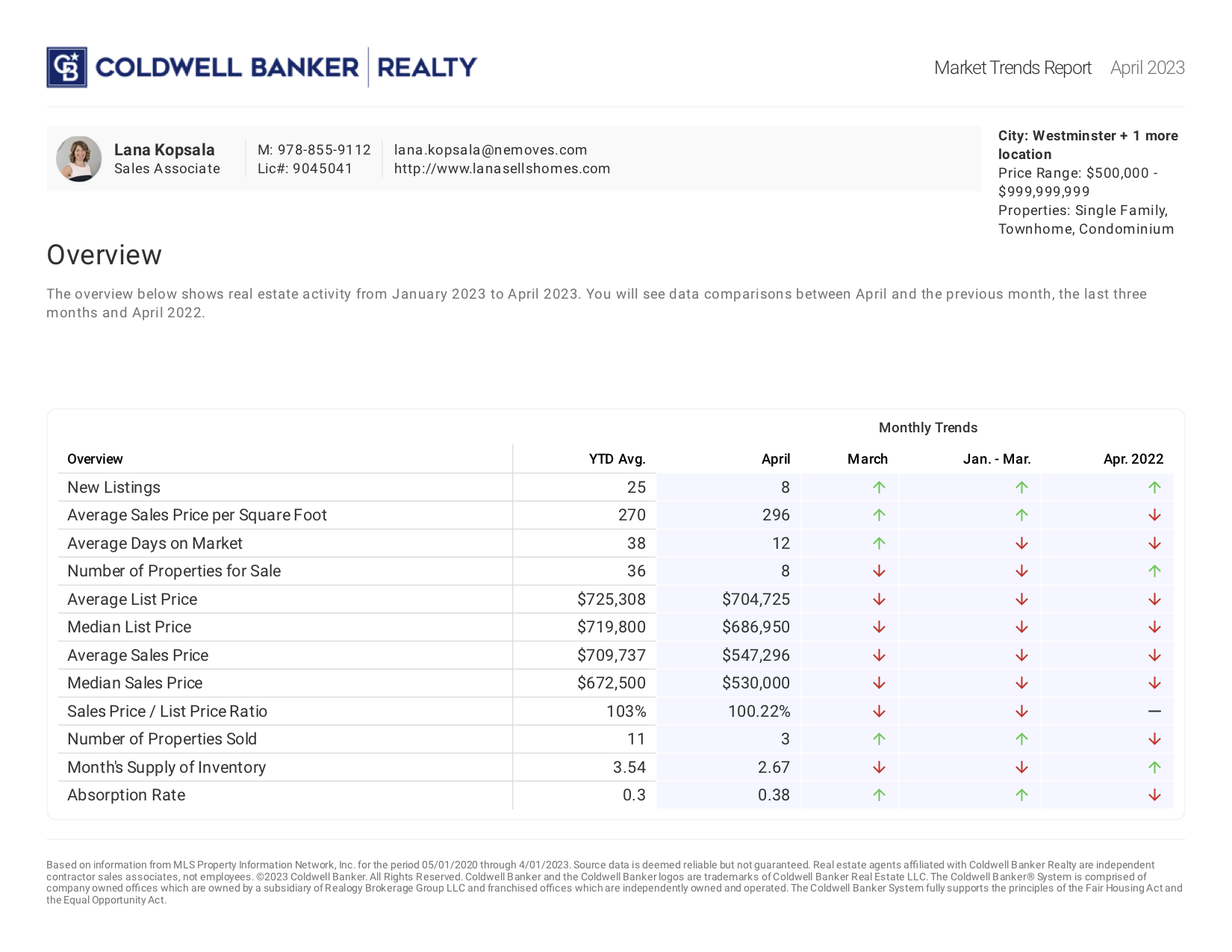Click the 'City: Westminster + 1 more location' text
Viewport: 1232px width, 952px height.
[x=1088, y=145]
